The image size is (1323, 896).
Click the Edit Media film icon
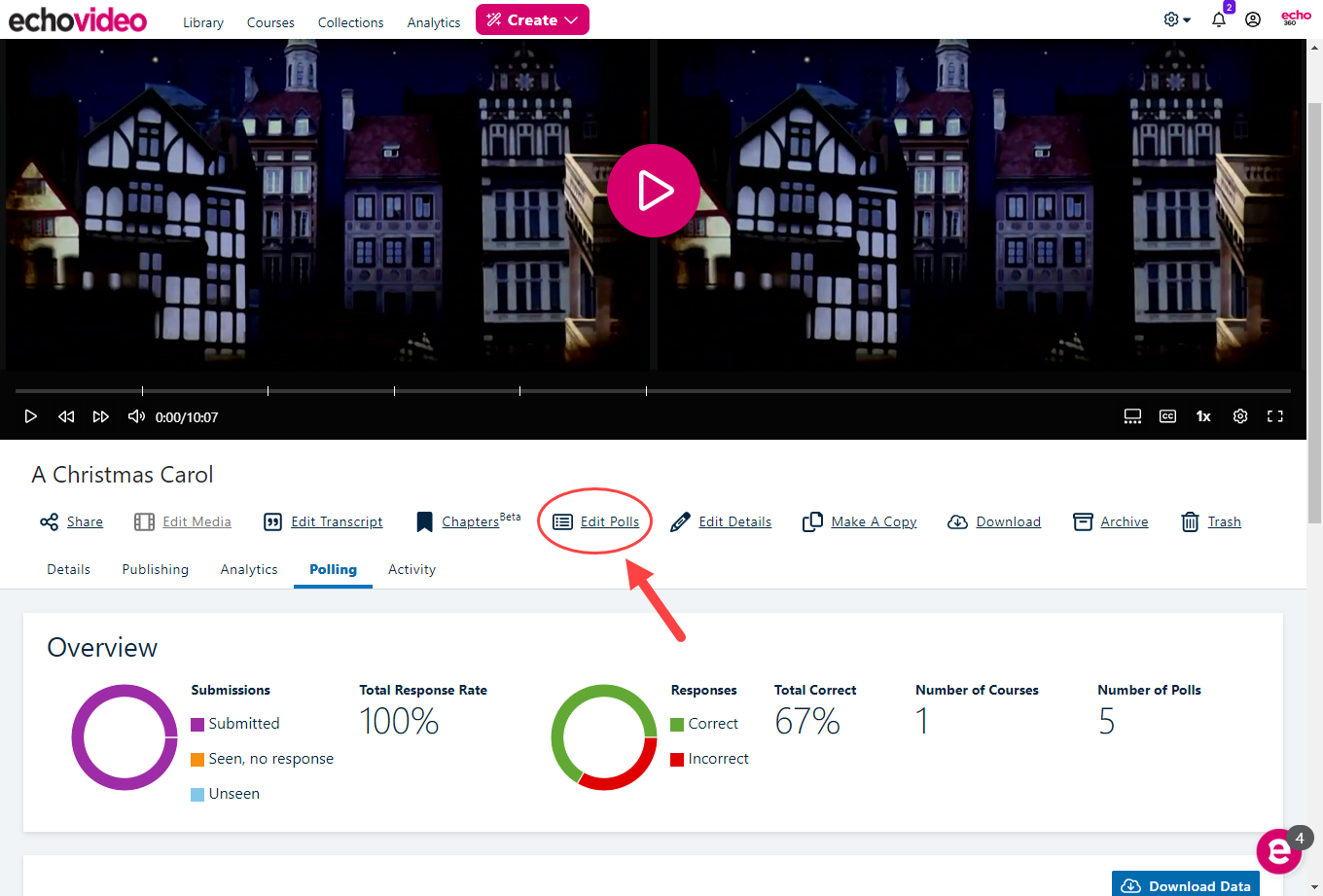point(144,522)
